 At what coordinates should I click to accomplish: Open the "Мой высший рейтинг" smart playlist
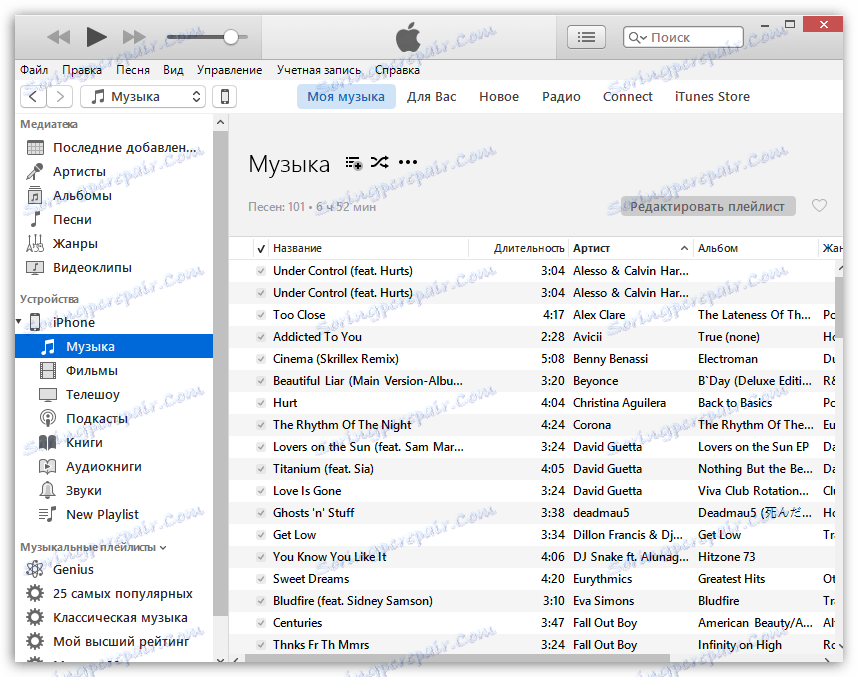[x=114, y=642]
